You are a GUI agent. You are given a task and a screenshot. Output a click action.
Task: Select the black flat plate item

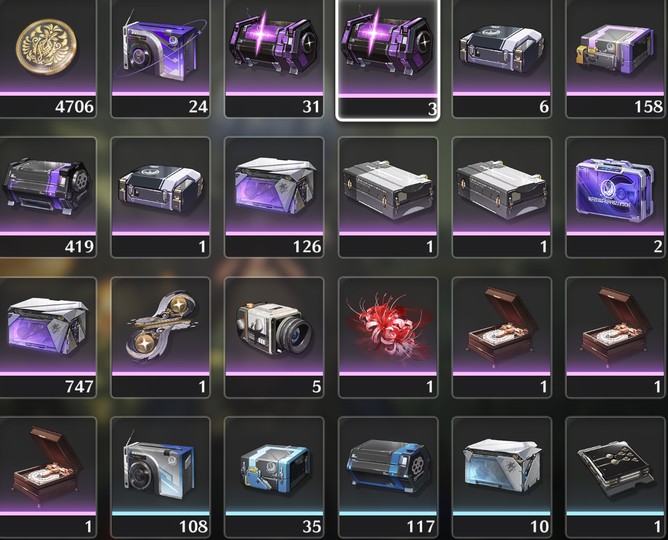[616, 478]
